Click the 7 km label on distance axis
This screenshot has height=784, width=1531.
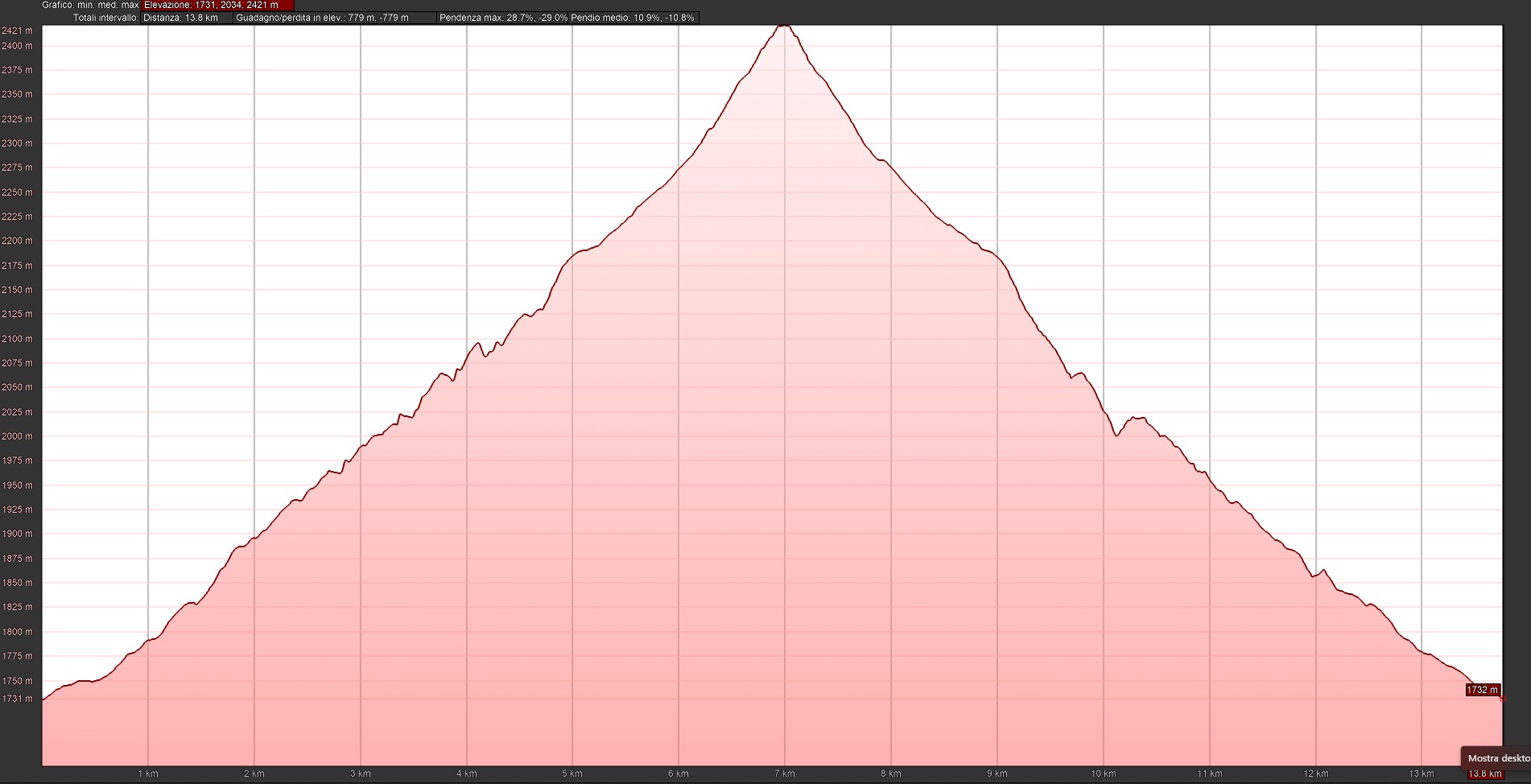[785, 774]
